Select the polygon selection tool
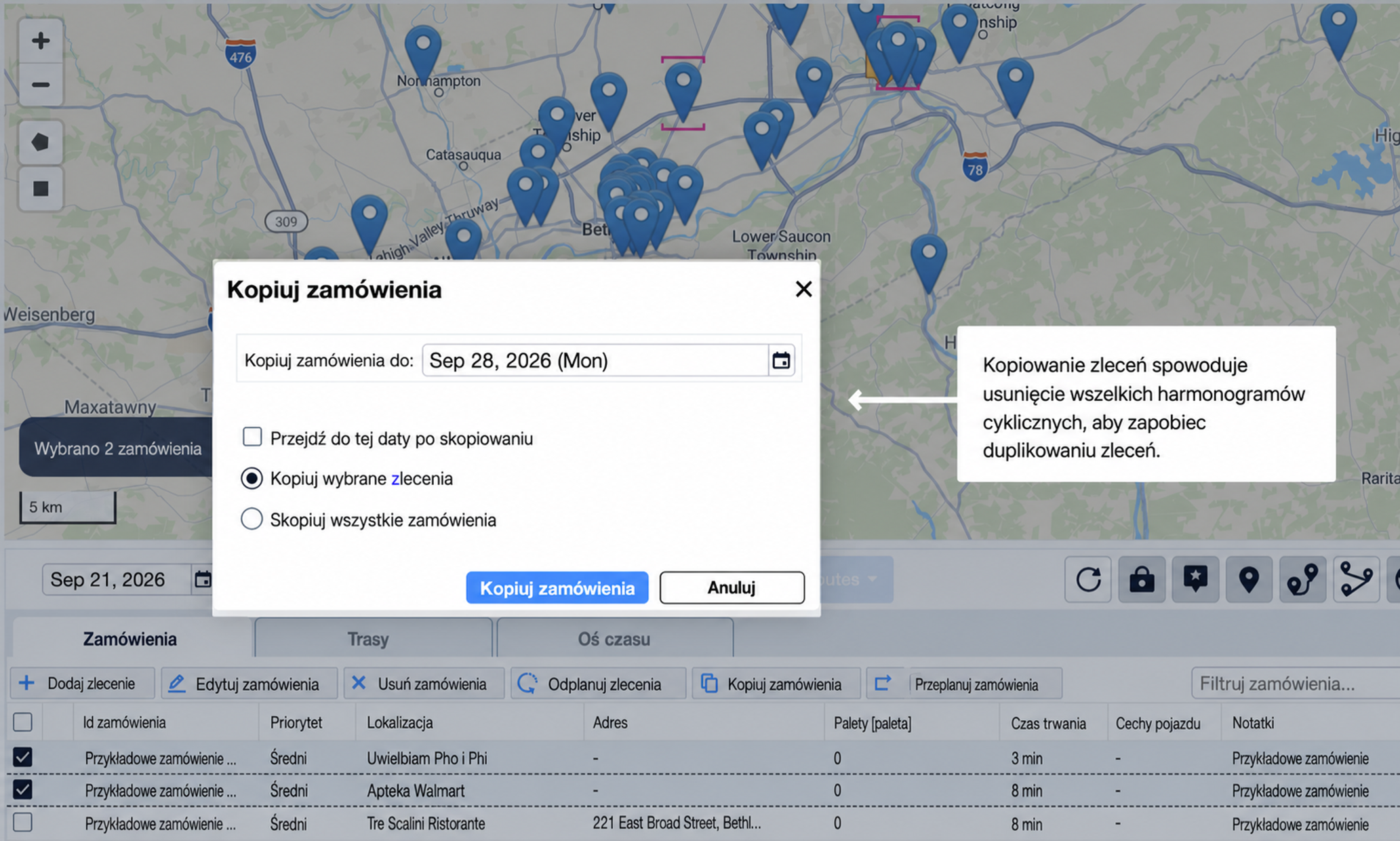The height and width of the screenshot is (841, 1400). coord(41,142)
